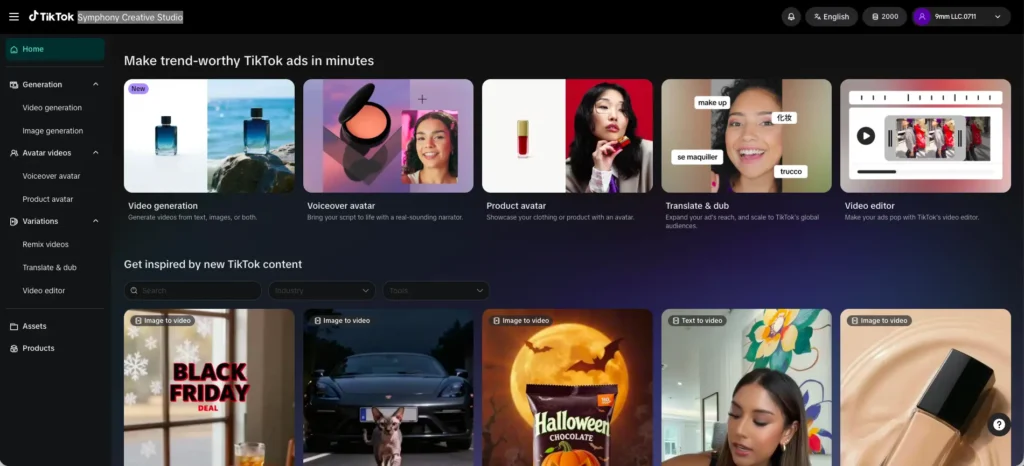Open the Industry filter dropdown
This screenshot has height=466, width=1024.
[x=322, y=290]
